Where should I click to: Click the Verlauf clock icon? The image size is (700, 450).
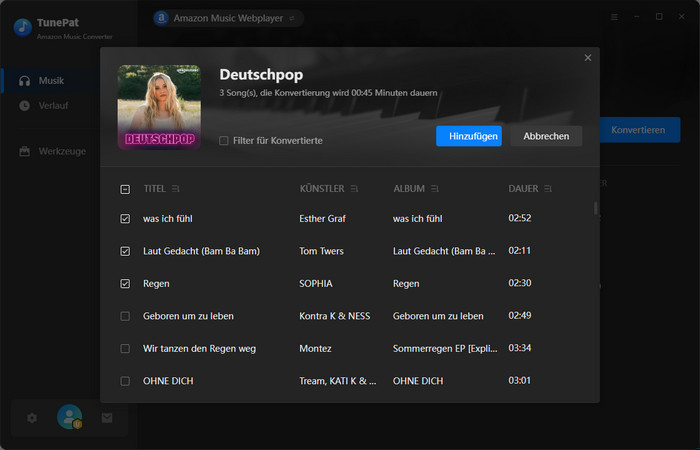[x=25, y=106]
